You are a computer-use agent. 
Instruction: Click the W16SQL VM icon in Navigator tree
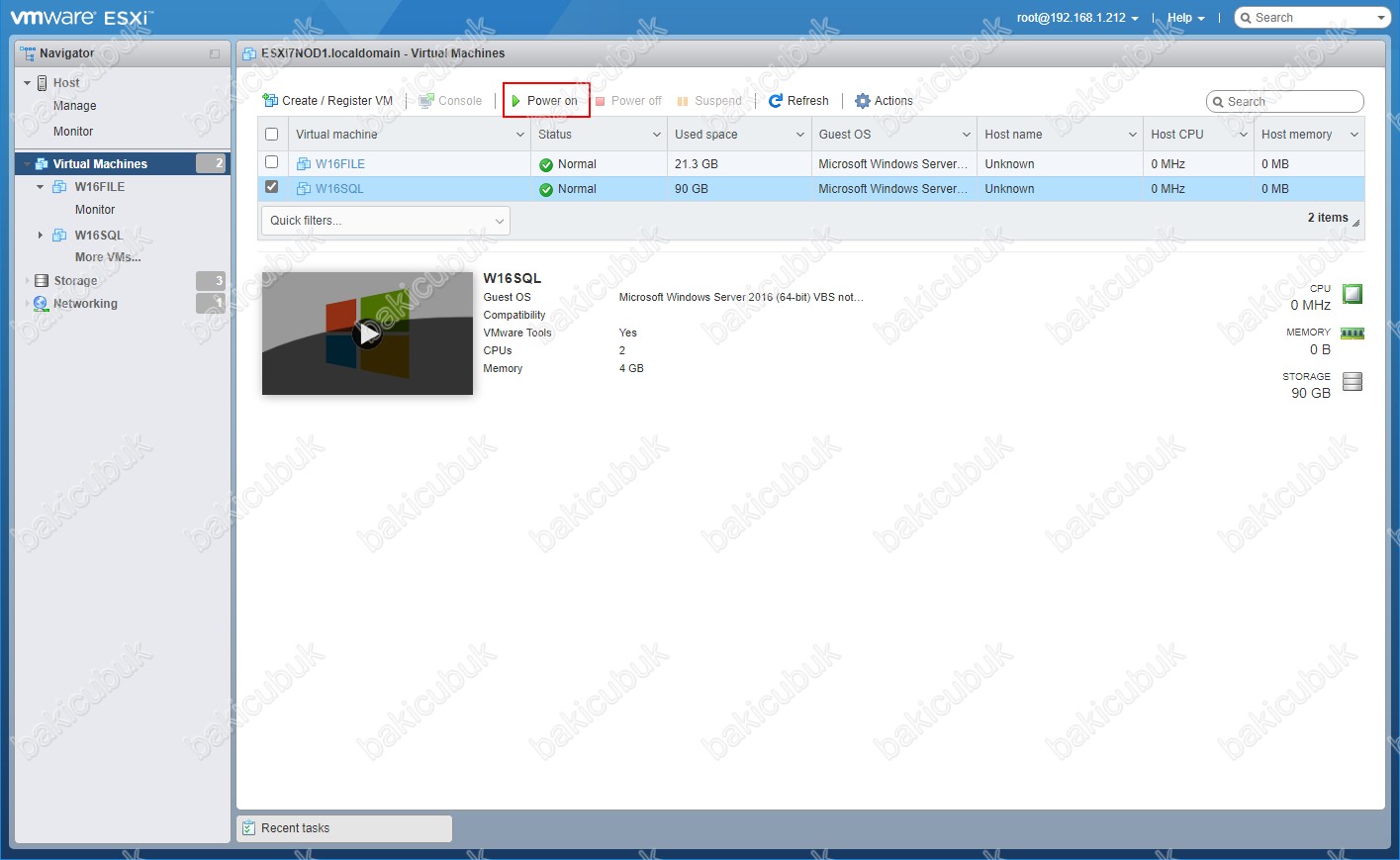(59, 236)
